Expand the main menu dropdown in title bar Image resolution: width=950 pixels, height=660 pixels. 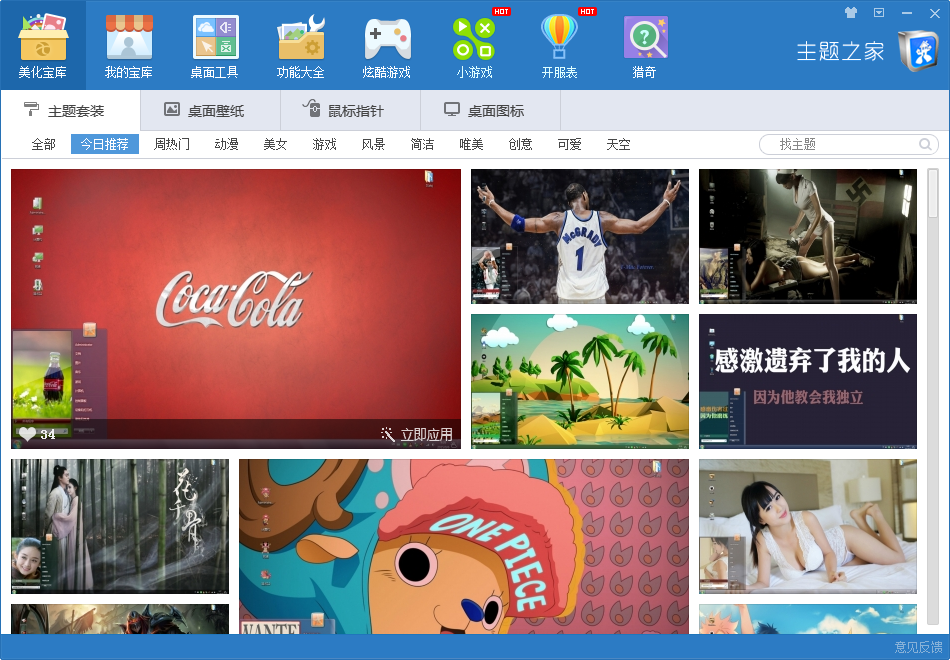coord(879,13)
